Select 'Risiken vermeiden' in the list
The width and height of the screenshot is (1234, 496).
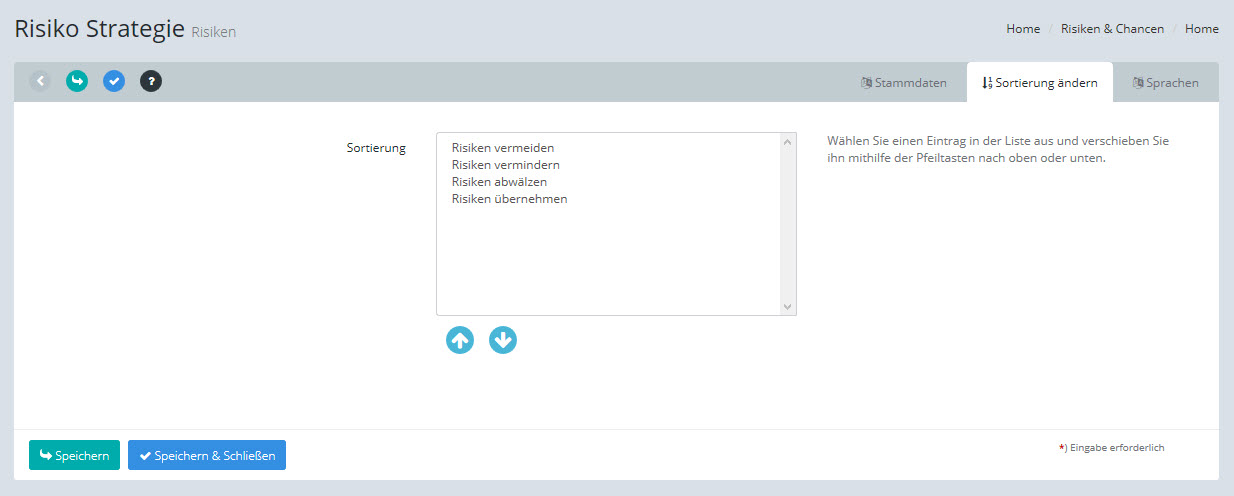tap(502, 148)
